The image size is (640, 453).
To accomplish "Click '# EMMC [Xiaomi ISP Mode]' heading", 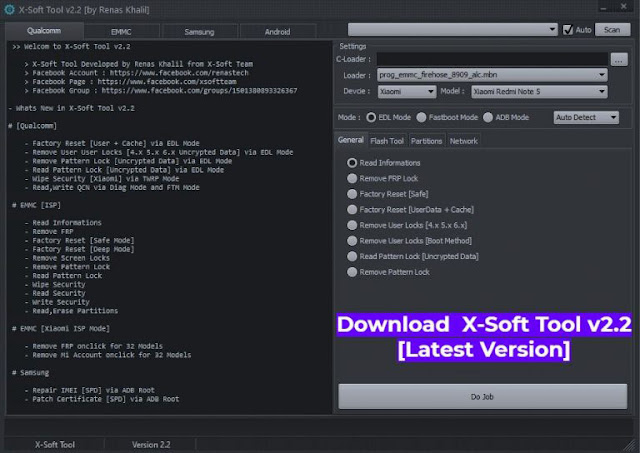I will tap(61, 329).
